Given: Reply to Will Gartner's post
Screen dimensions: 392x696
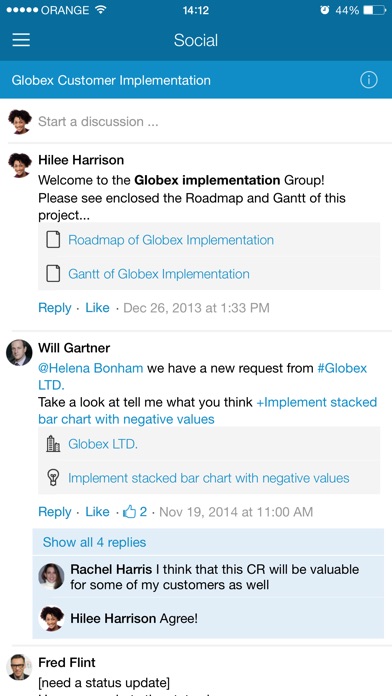Looking at the screenshot, I should (55, 512).
